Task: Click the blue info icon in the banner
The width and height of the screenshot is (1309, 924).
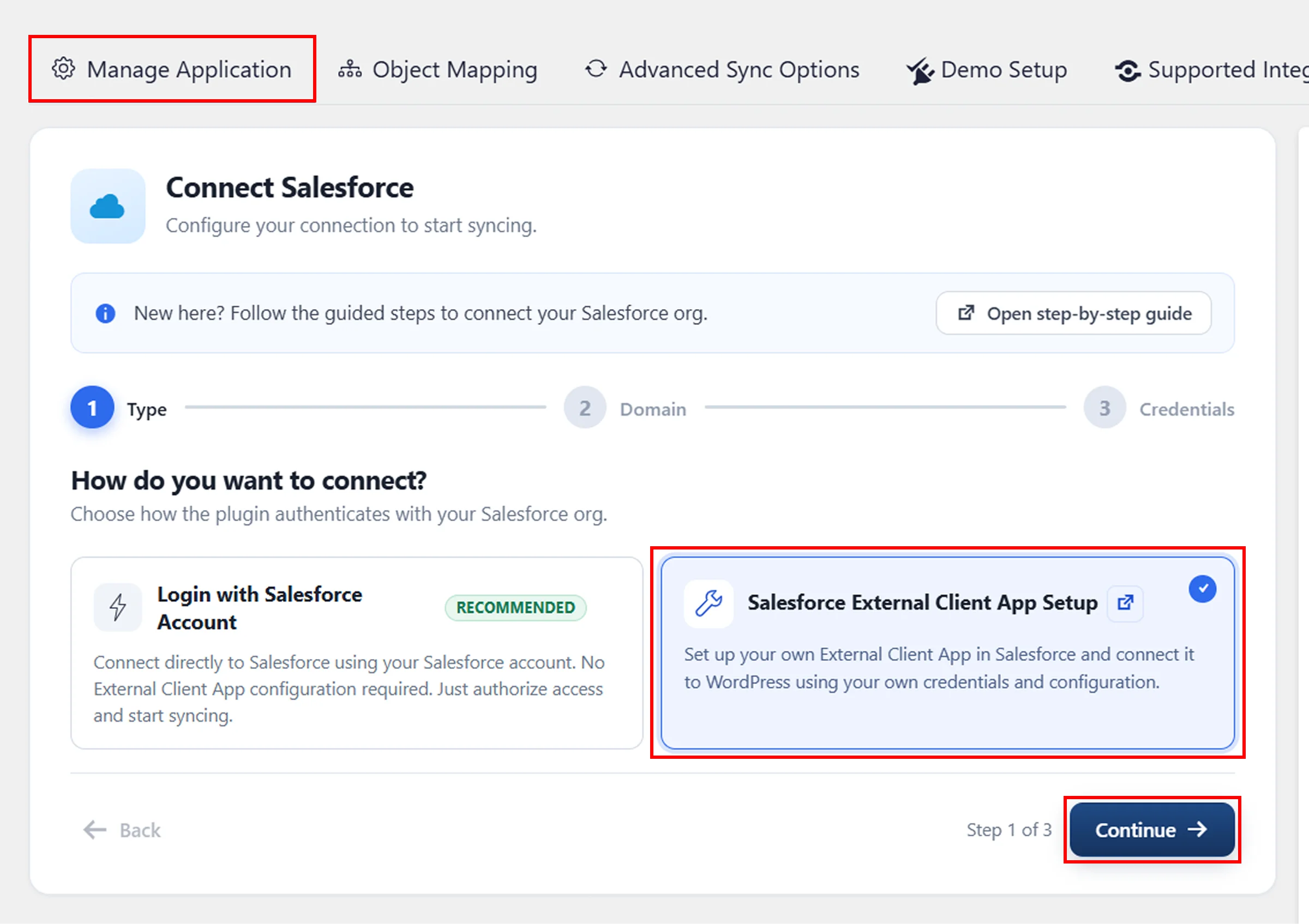Action: (105, 313)
